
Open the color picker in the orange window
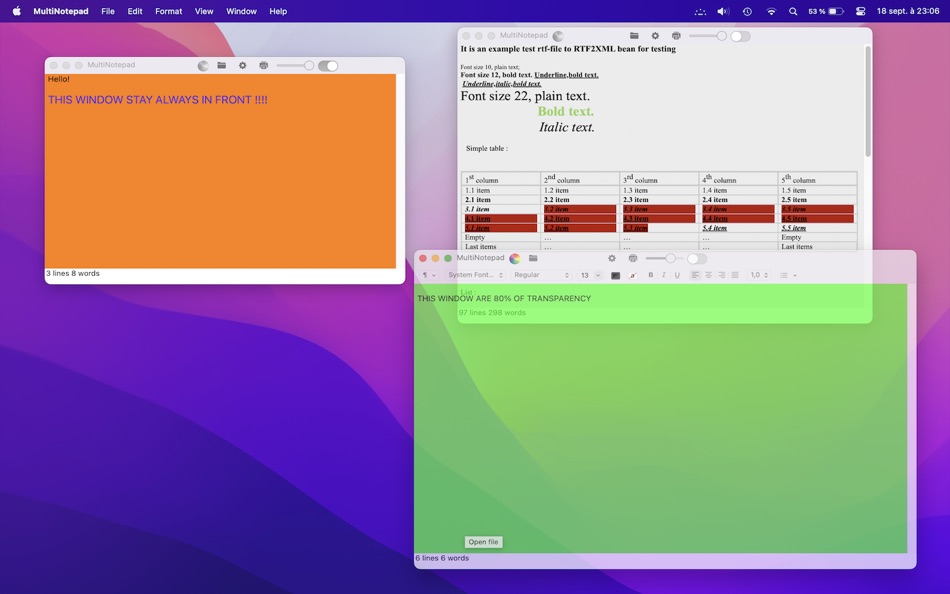pos(203,65)
